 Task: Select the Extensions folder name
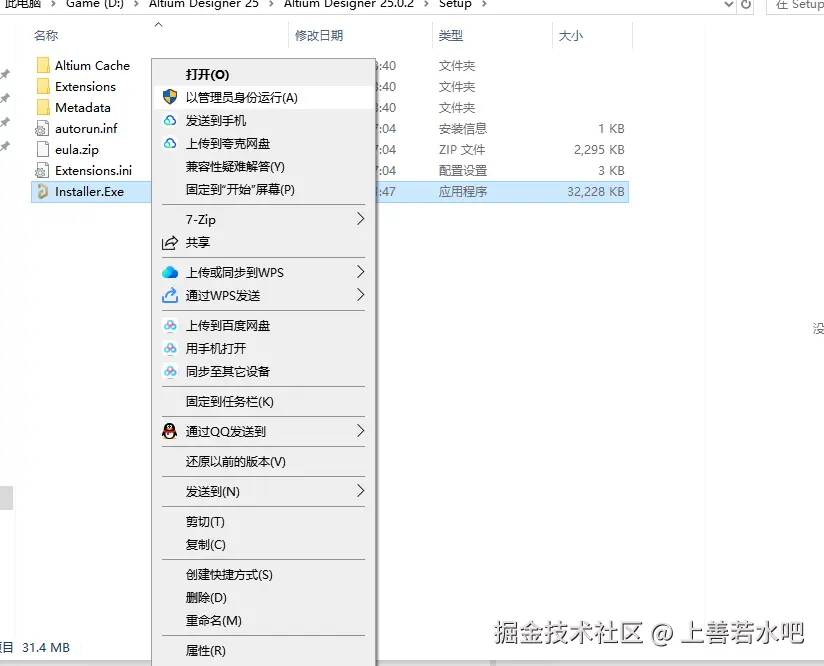click(x=85, y=87)
